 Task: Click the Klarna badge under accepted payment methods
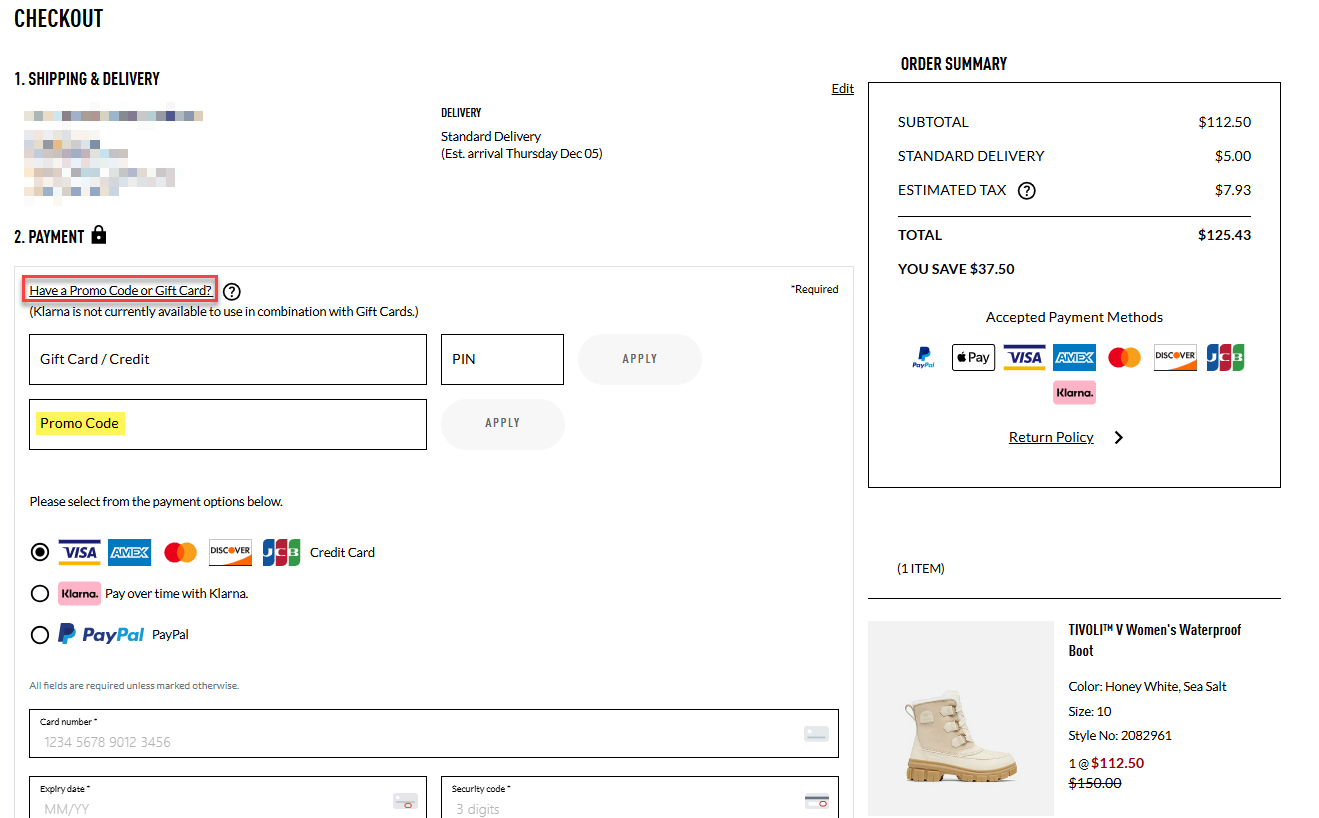(x=1074, y=393)
